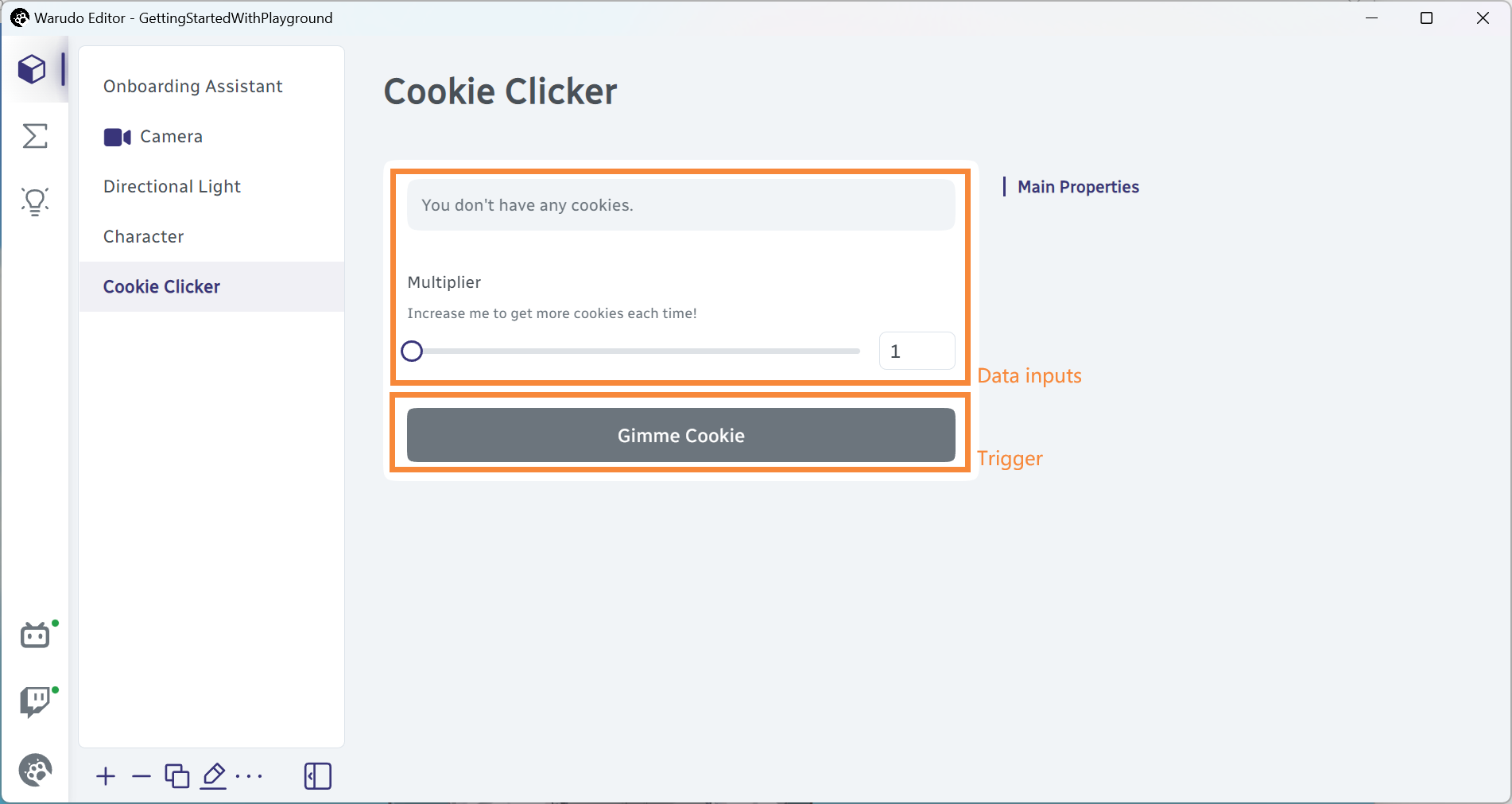
Task: Remove asset using the minus icon
Action: (142, 776)
